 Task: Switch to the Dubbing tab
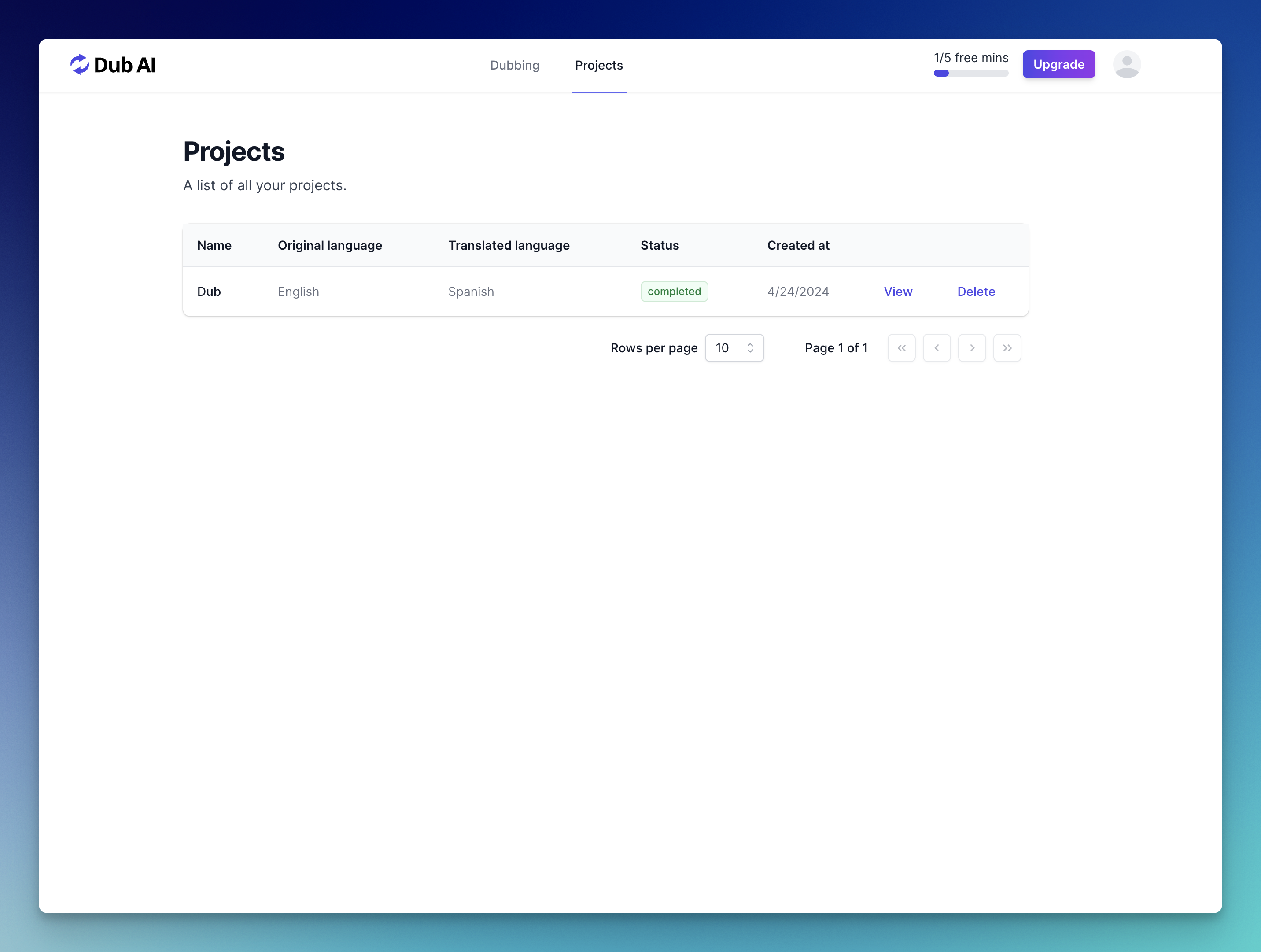515,66
